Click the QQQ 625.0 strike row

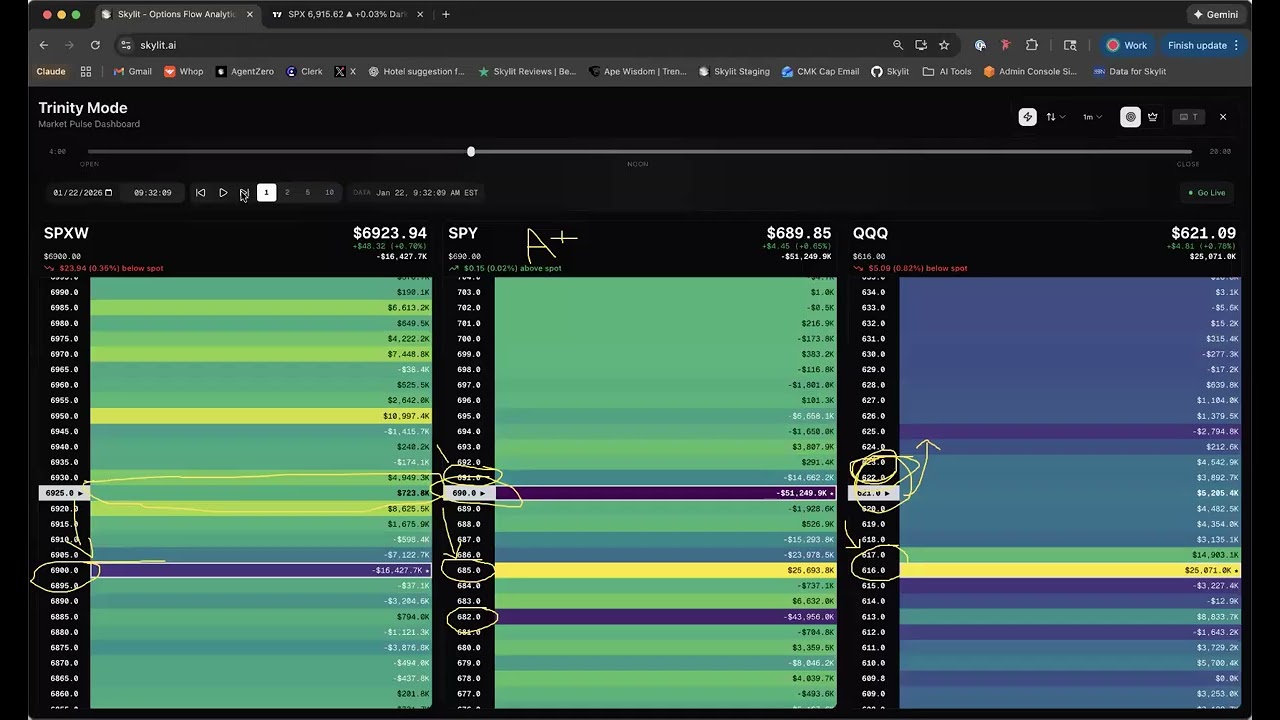tap(1045, 432)
